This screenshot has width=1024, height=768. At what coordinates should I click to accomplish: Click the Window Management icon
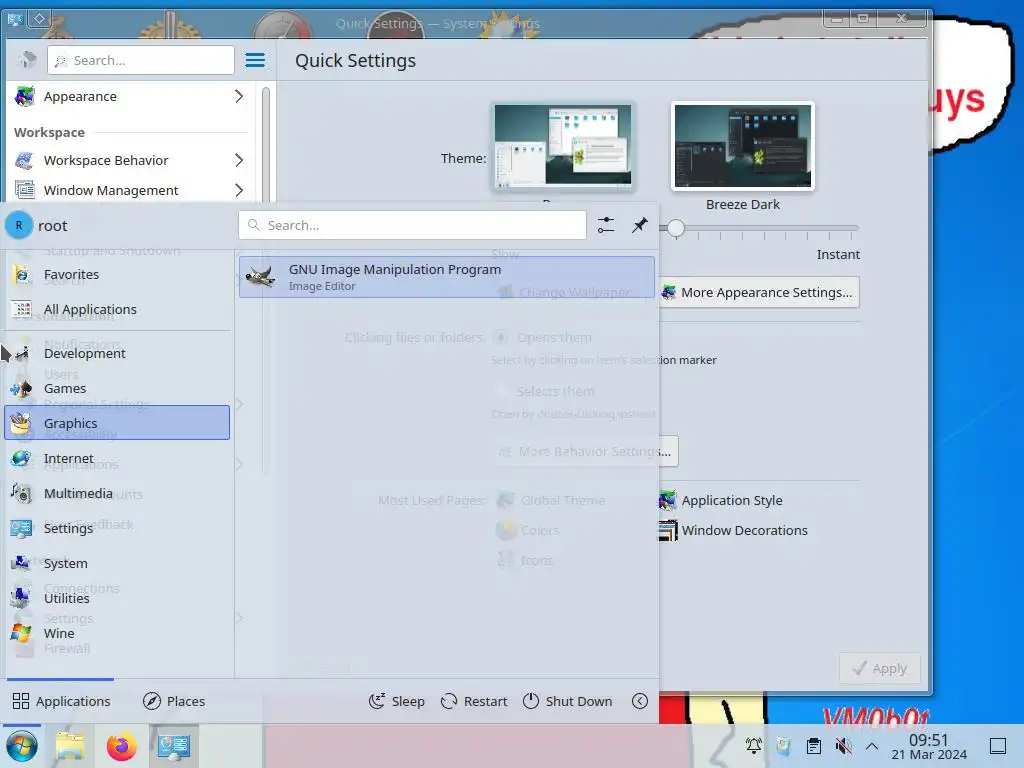(25, 190)
